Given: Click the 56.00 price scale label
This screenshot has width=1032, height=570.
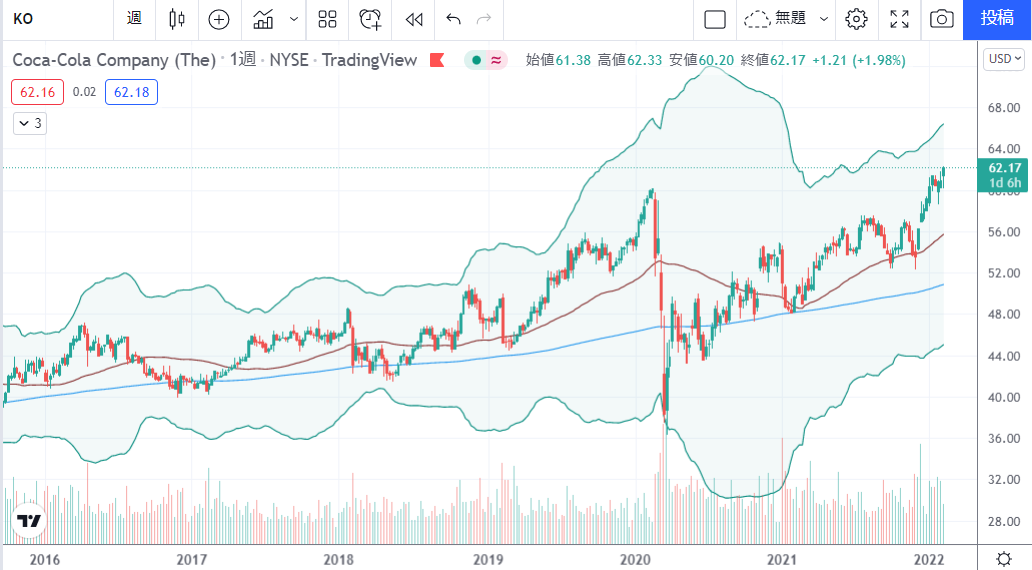Looking at the screenshot, I should pyautogui.click(x=1004, y=232).
